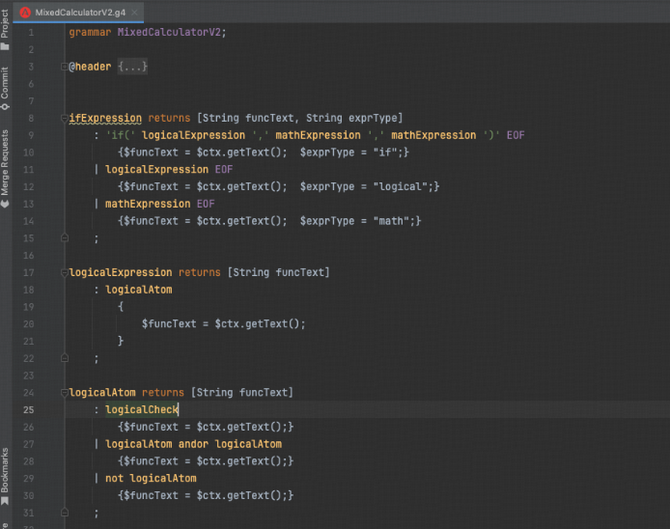Click the fold end marker on line 22
This screenshot has width=670, height=529.
tap(65, 358)
